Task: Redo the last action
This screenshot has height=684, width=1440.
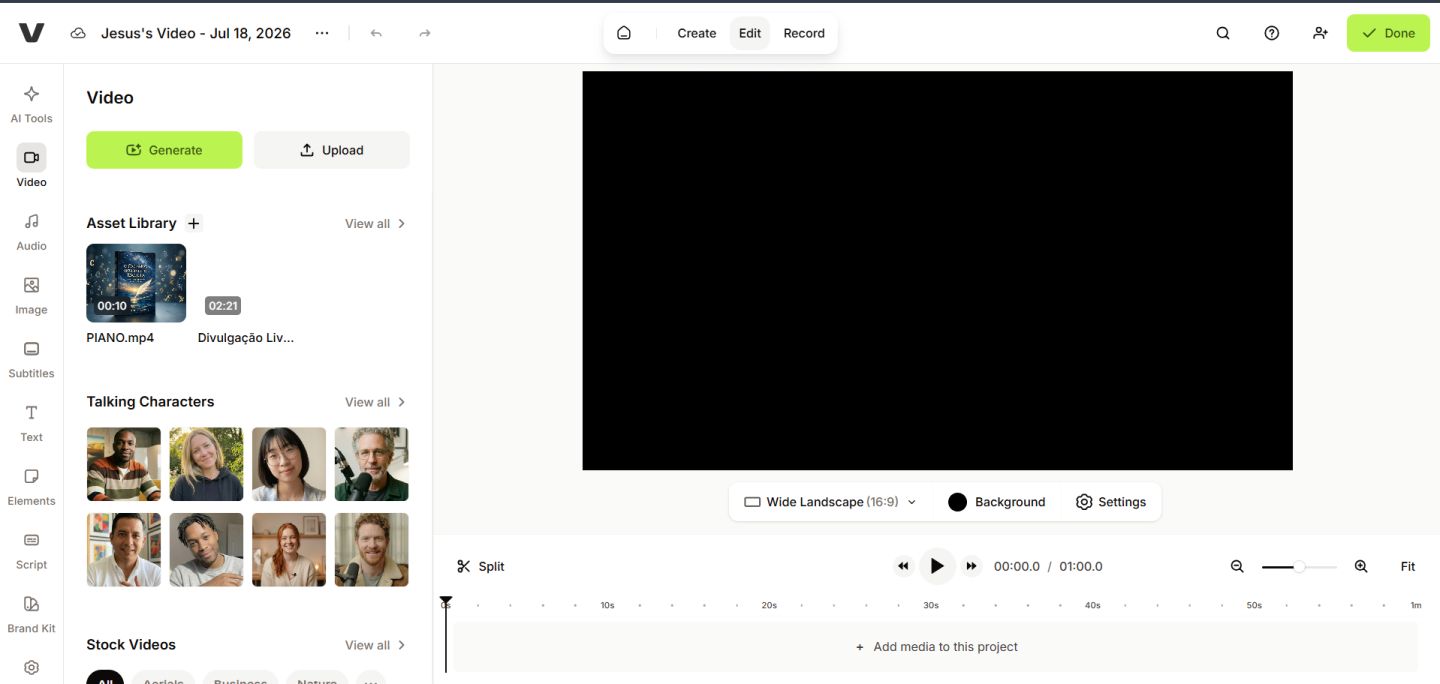Action: pyautogui.click(x=425, y=33)
